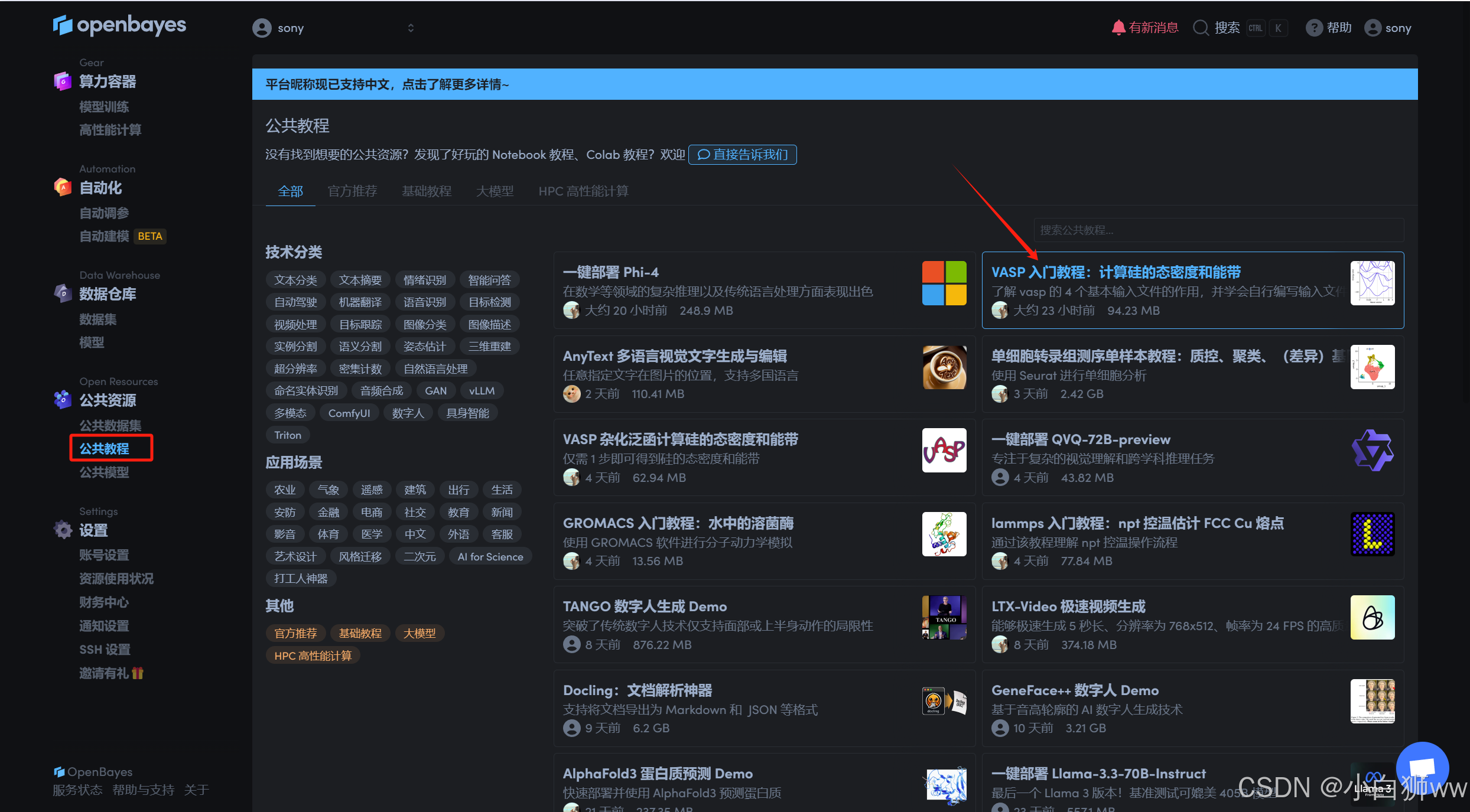The width and height of the screenshot is (1470, 812).
Task: Click the Gear compute container icon
Action: [63, 81]
